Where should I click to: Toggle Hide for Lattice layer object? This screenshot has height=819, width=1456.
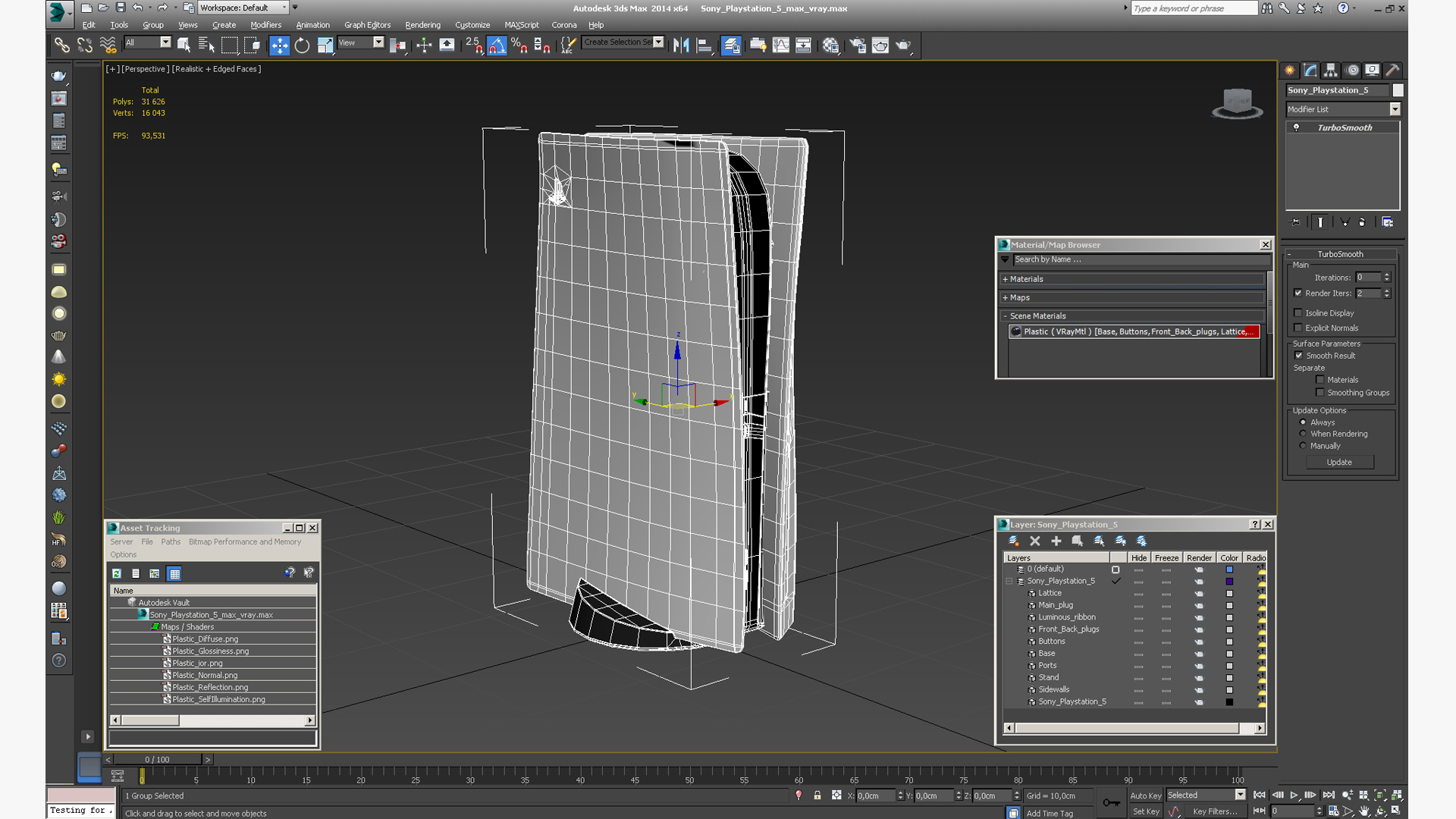click(x=1138, y=594)
